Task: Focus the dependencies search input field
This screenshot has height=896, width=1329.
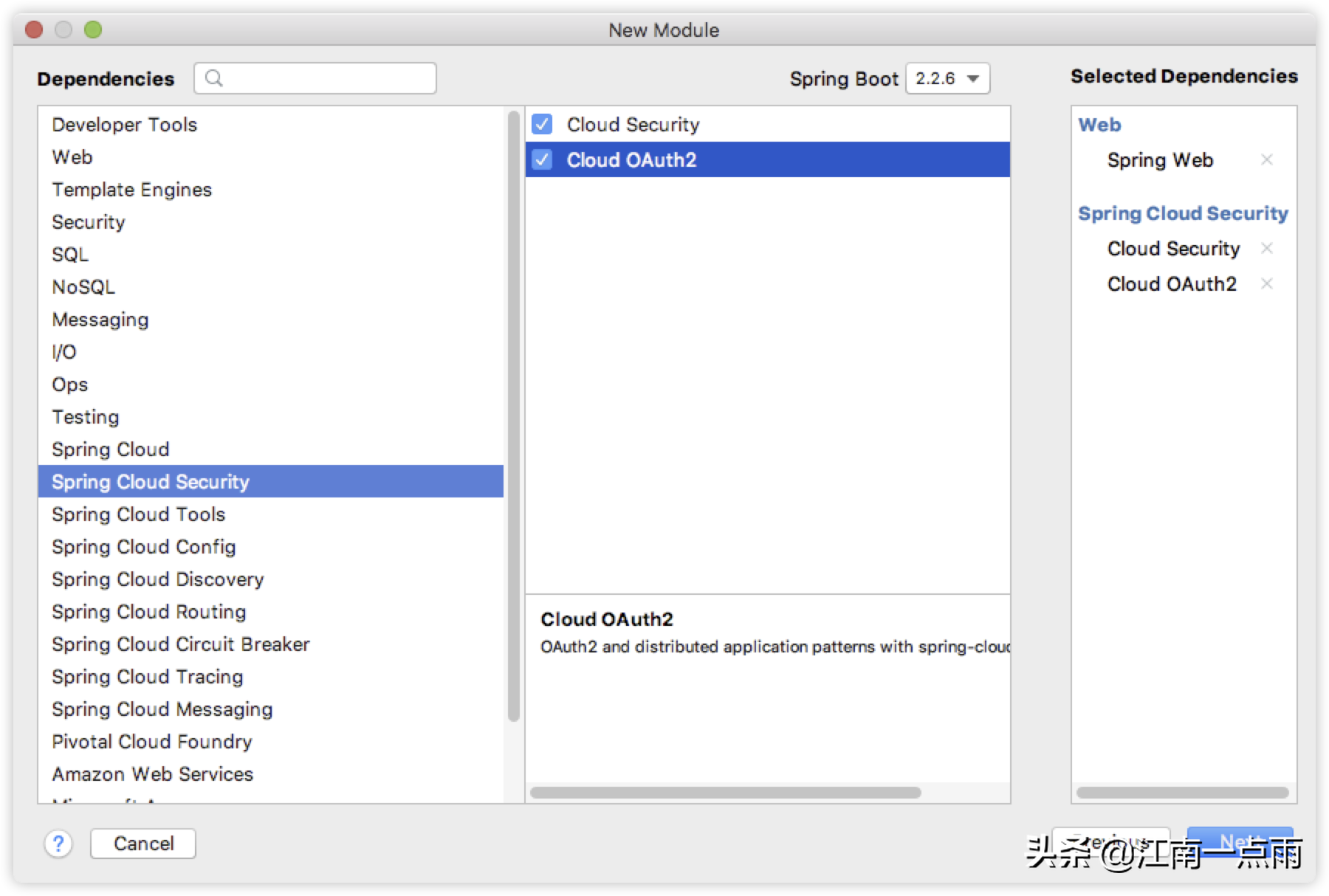Action: [x=315, y=78]
